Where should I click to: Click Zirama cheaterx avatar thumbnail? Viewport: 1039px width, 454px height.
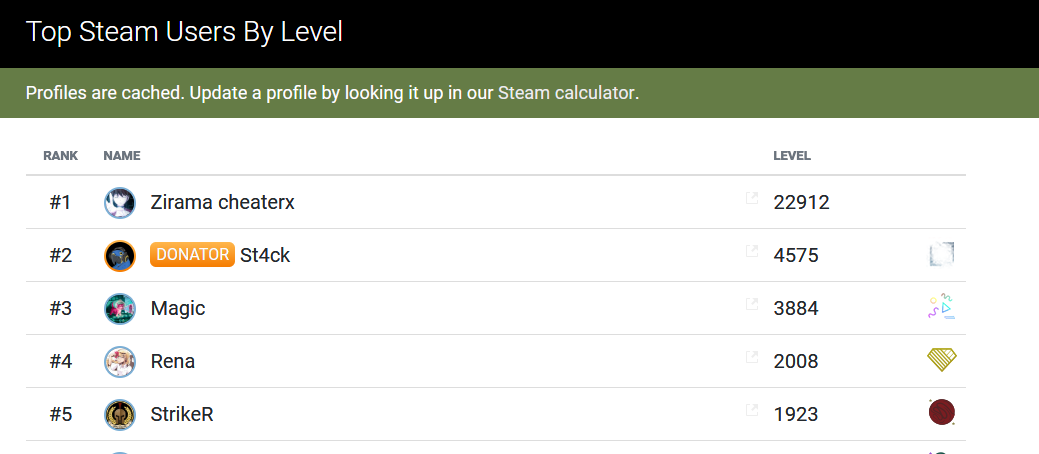pos(120,203)
